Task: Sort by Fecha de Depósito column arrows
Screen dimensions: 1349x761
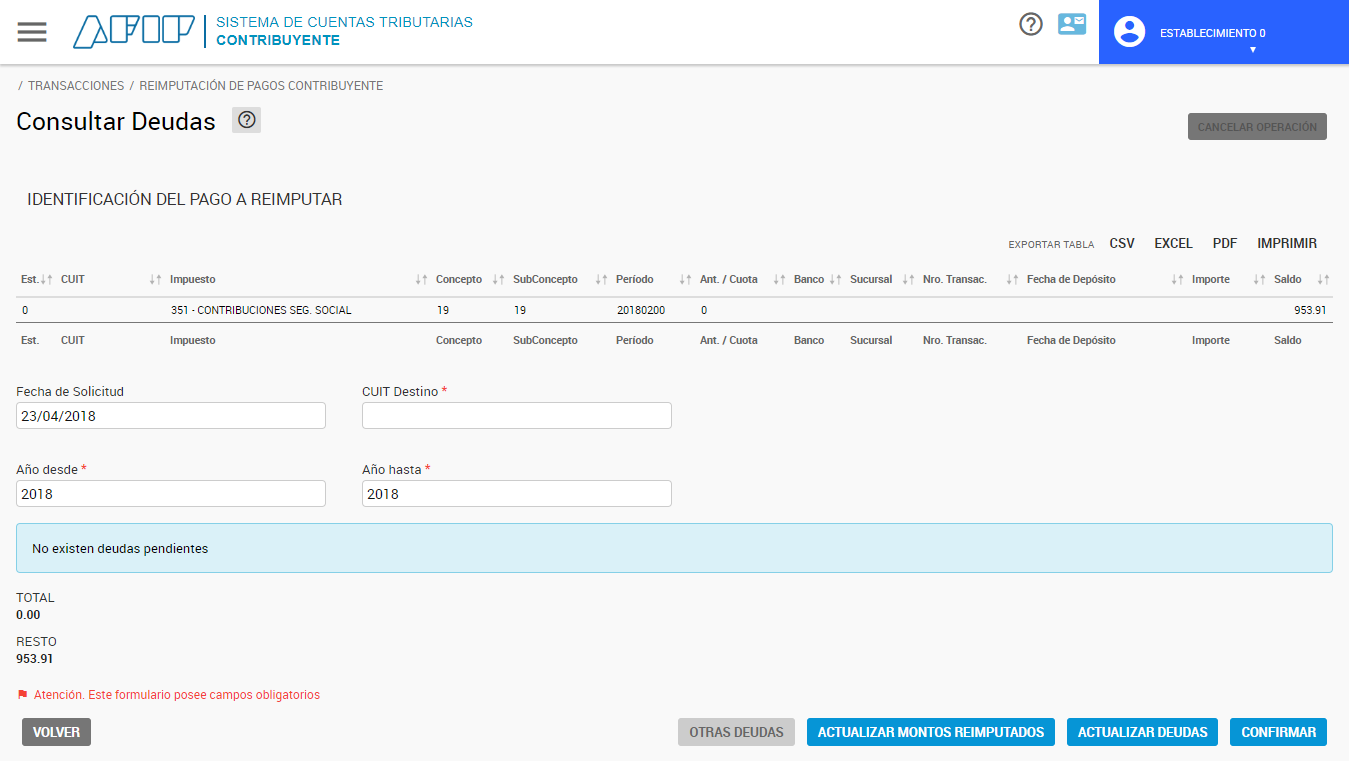Action: tap(1177, 280)
